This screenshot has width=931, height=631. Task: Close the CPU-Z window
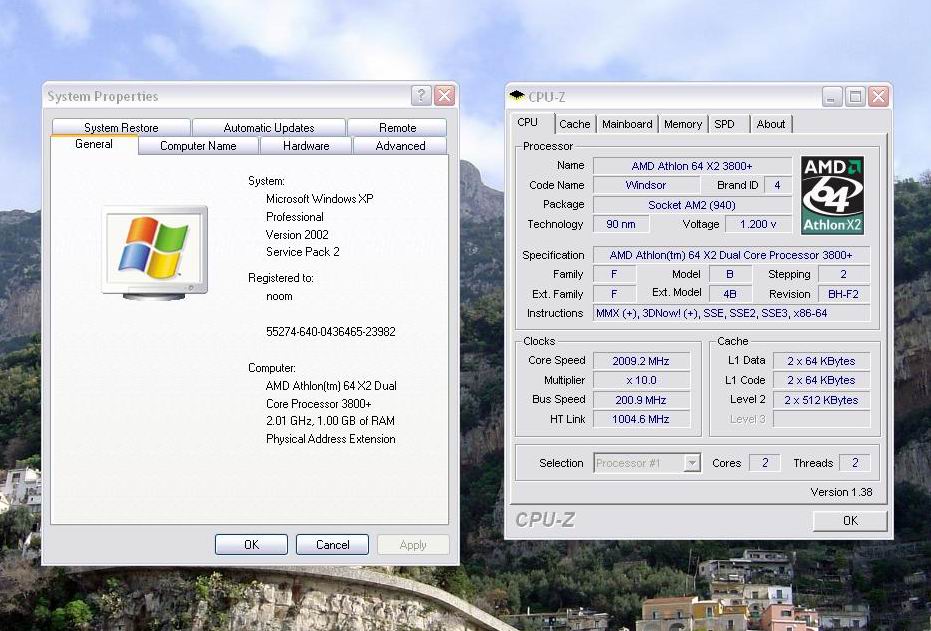click(878, 96)
